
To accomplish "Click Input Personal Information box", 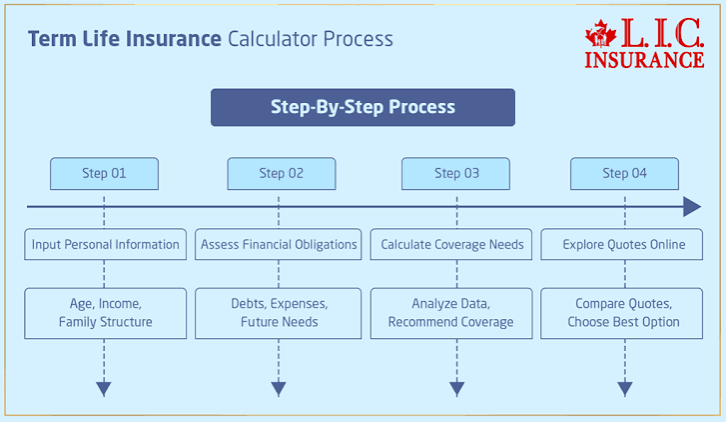I will click(106, 244).
